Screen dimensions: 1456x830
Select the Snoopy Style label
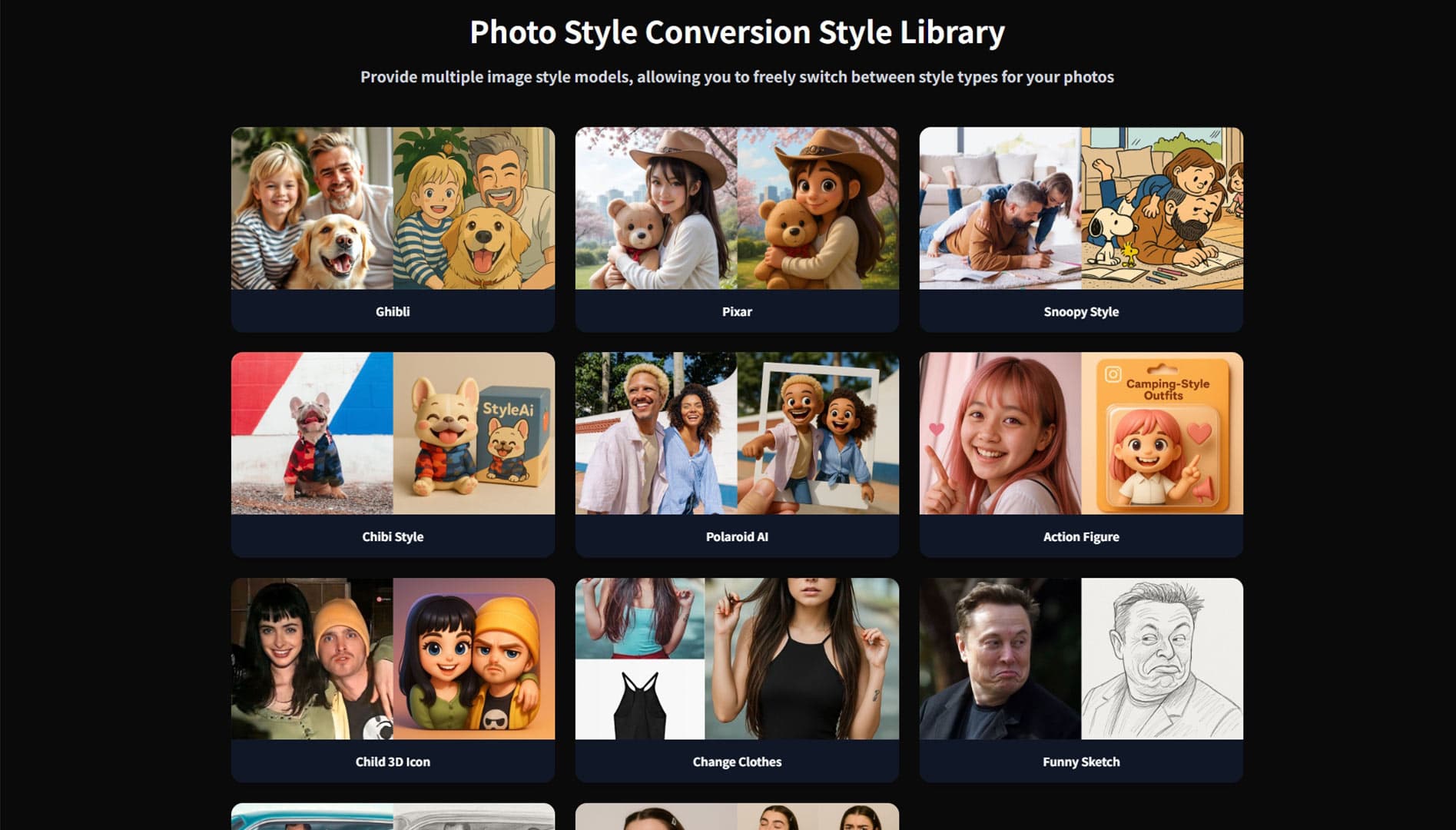pos(1081,311)
